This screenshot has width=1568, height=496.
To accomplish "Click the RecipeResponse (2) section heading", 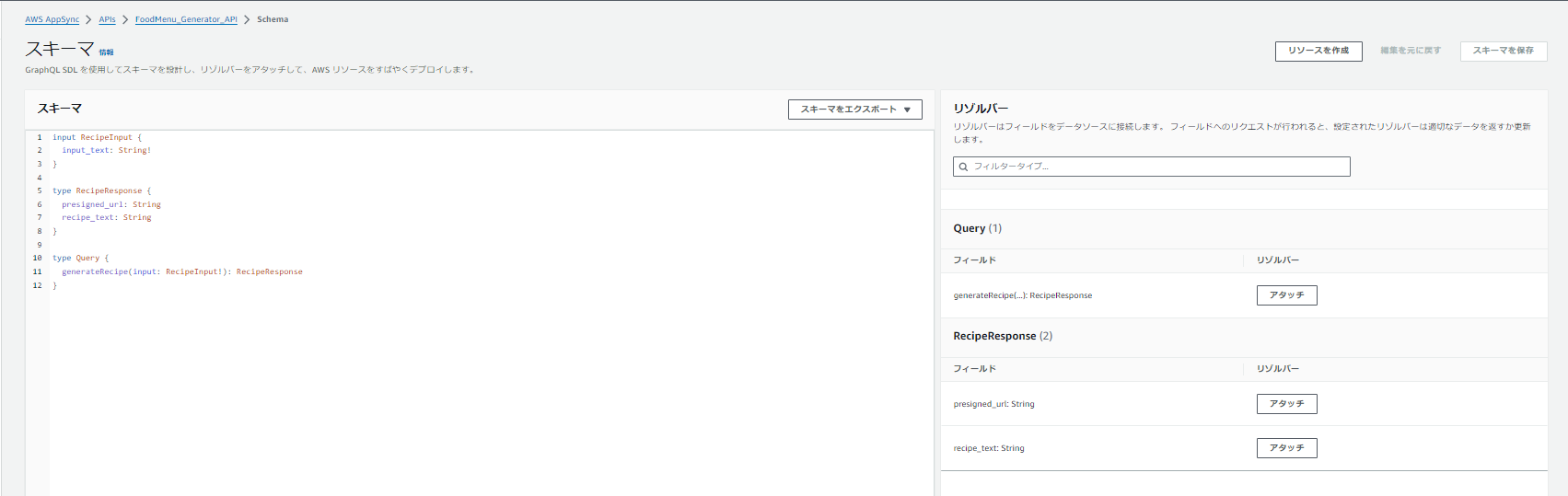I will 1003,336.
